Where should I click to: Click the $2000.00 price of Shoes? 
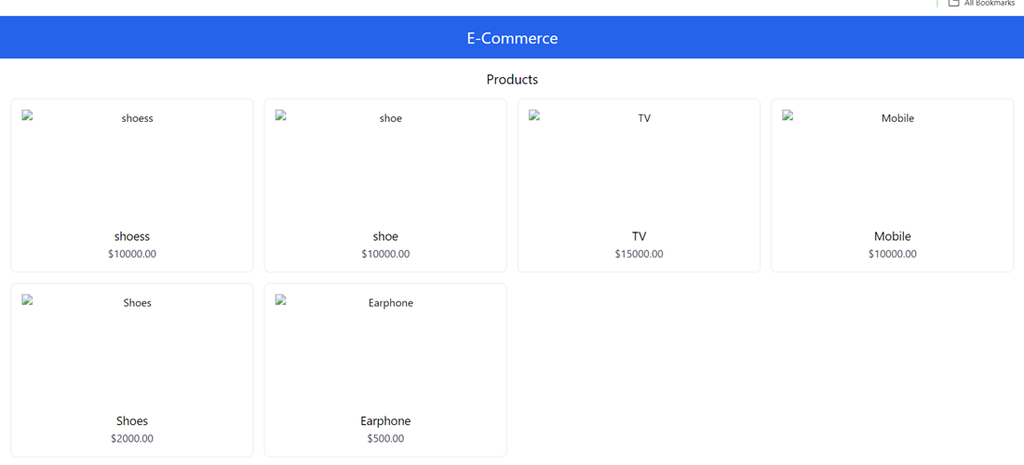pyautogui.click(x=132, y=438)
